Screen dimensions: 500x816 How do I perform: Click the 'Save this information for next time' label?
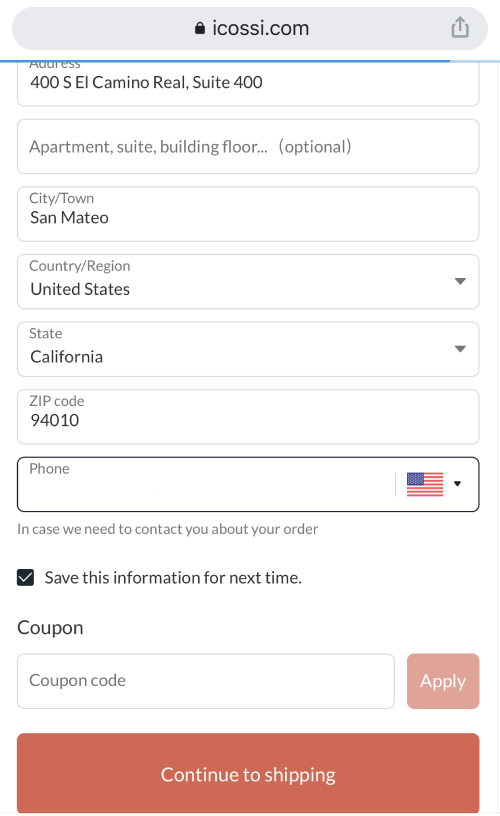point(173,578)
